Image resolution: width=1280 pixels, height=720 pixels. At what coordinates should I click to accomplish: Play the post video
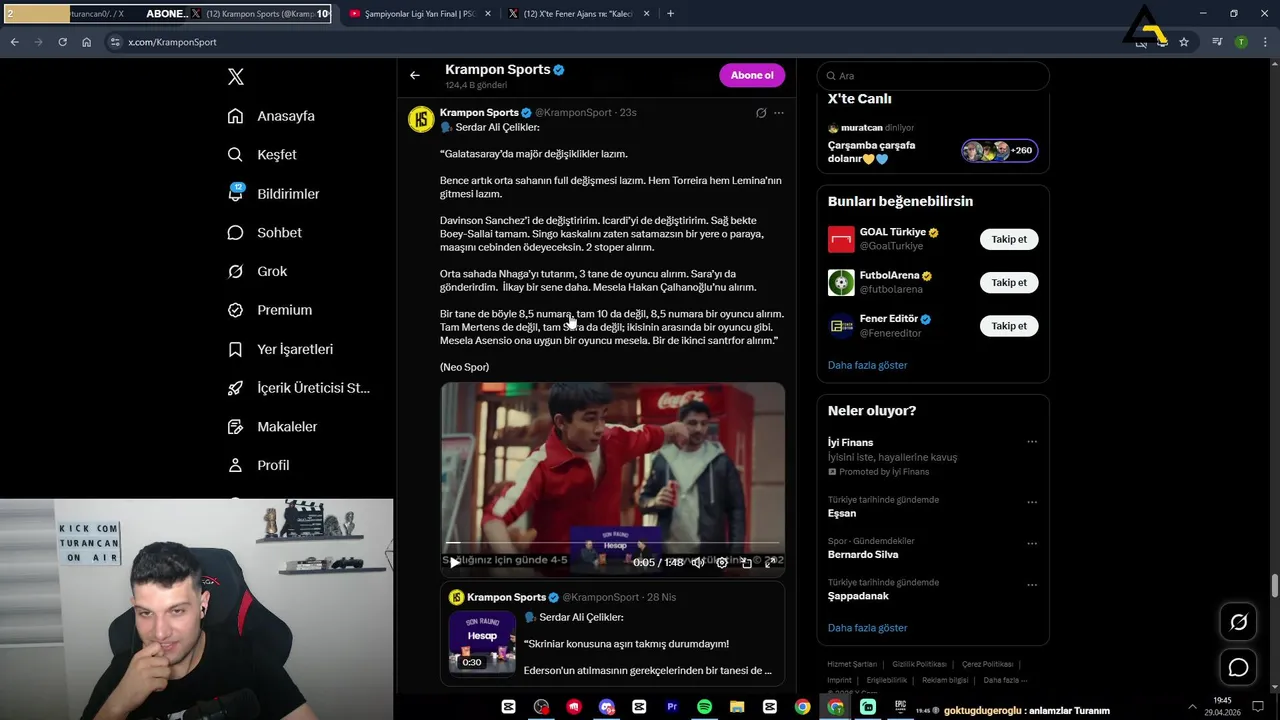tap(455, 562)
